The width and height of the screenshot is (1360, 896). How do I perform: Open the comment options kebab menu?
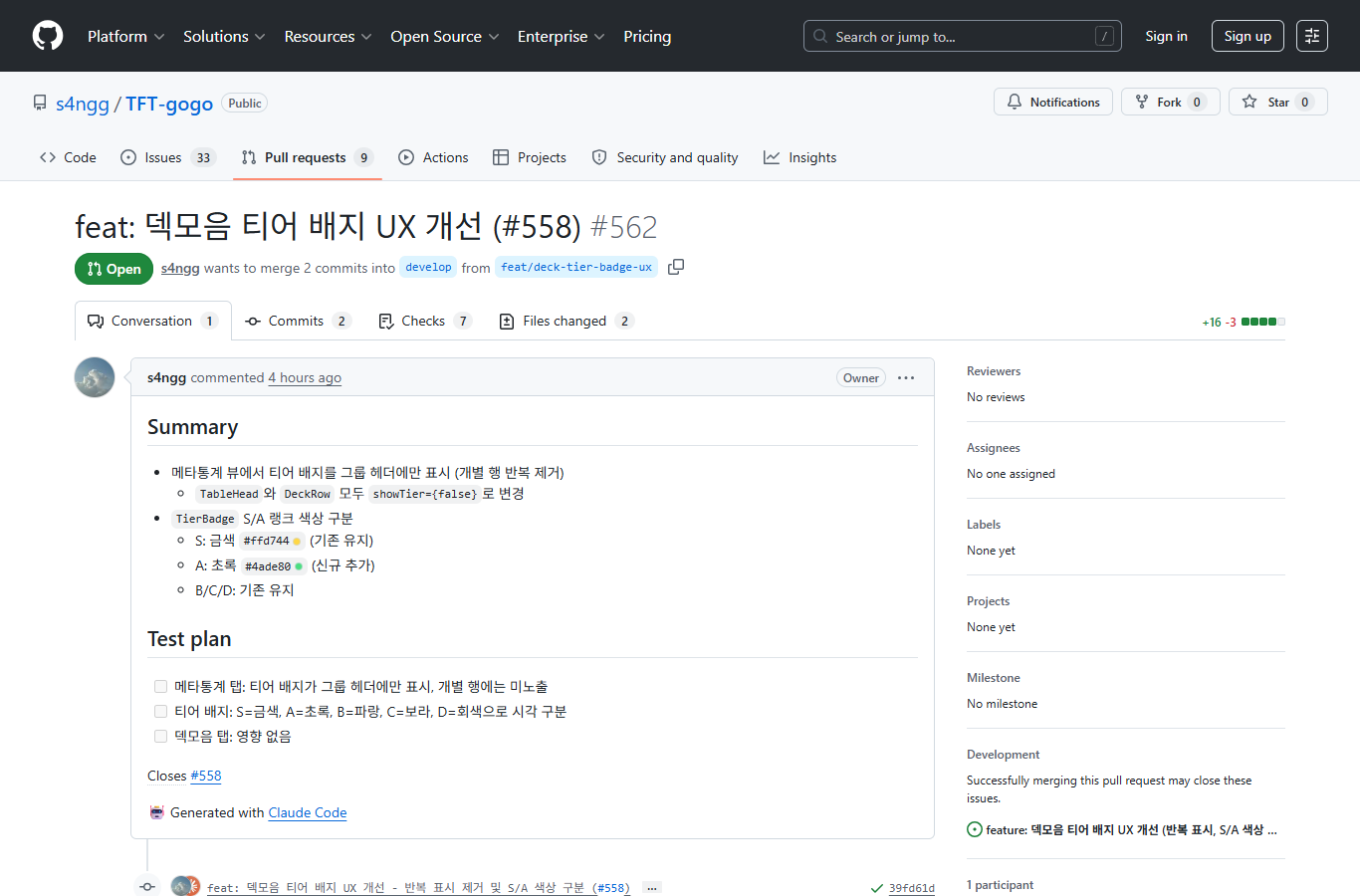tap(906, 378)
